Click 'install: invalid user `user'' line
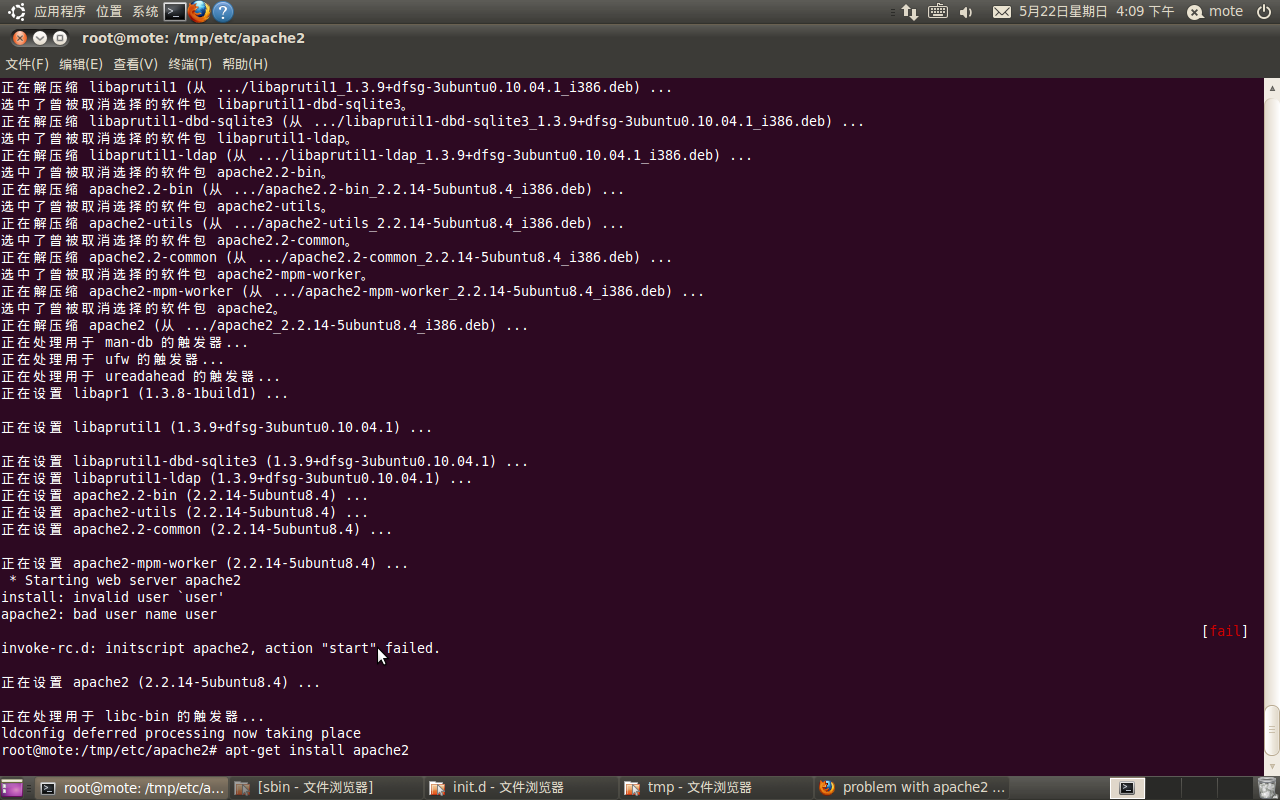 (x=113, y=597)
